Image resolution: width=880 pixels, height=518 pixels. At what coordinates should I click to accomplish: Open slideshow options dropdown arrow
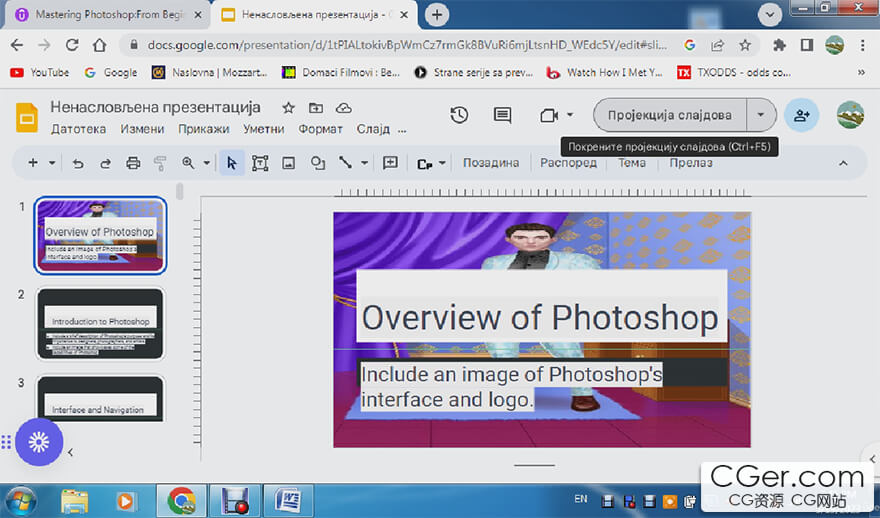[760, 115]
